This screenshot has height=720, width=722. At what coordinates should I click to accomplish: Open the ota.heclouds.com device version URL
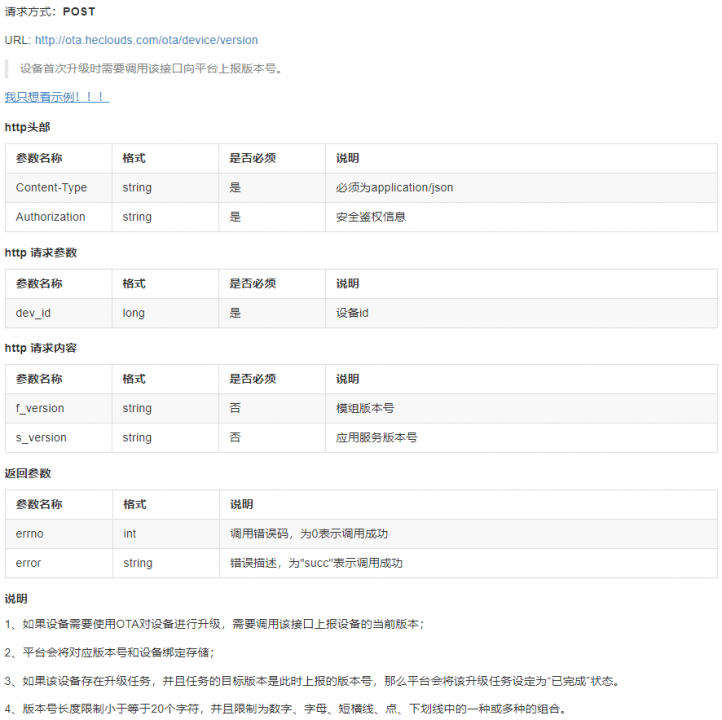tap(146, 41)
